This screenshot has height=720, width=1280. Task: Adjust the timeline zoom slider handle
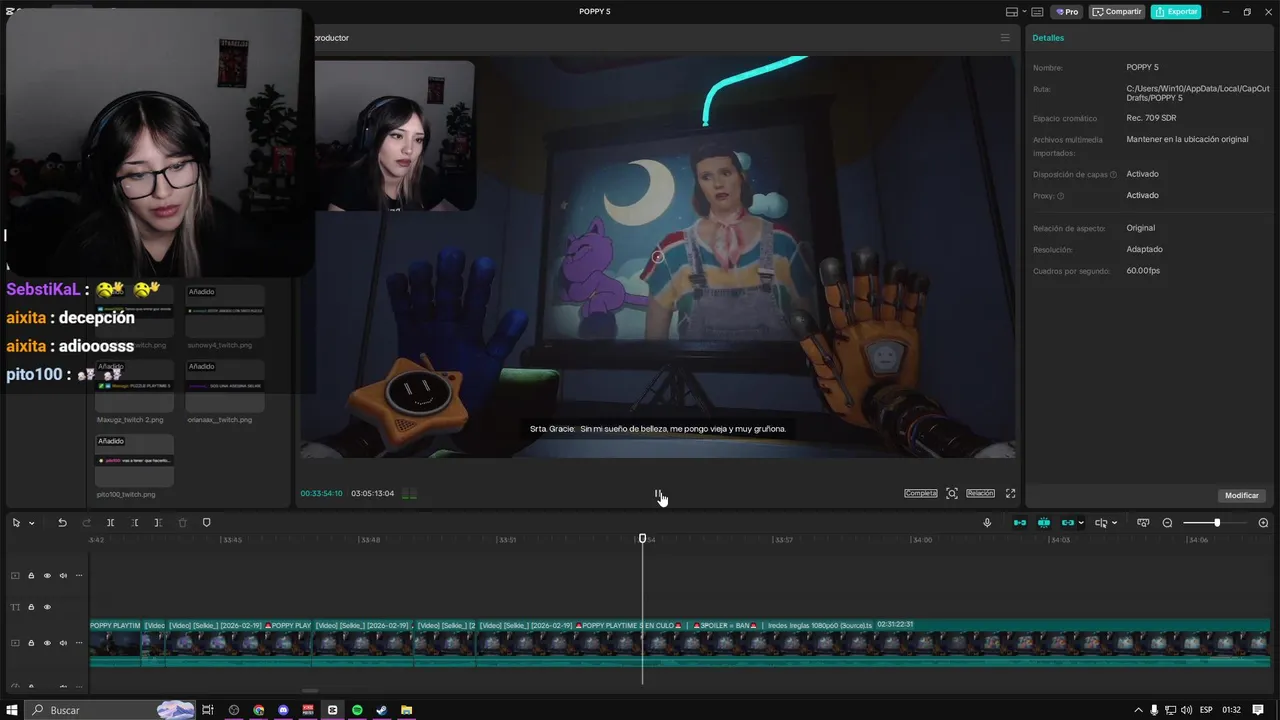[1217, 523]
